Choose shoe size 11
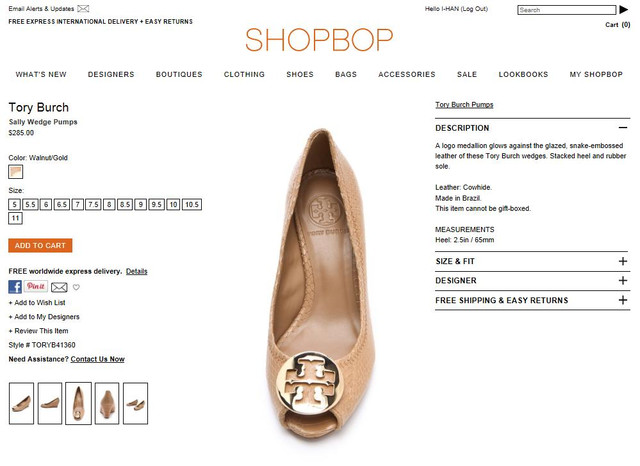The width and height of the screenshot is (640, 466). point(16,218)
